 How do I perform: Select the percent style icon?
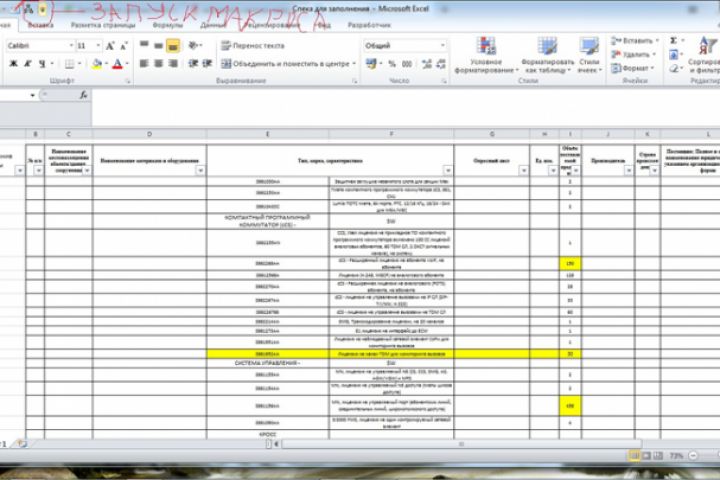[x=392, y=64]
